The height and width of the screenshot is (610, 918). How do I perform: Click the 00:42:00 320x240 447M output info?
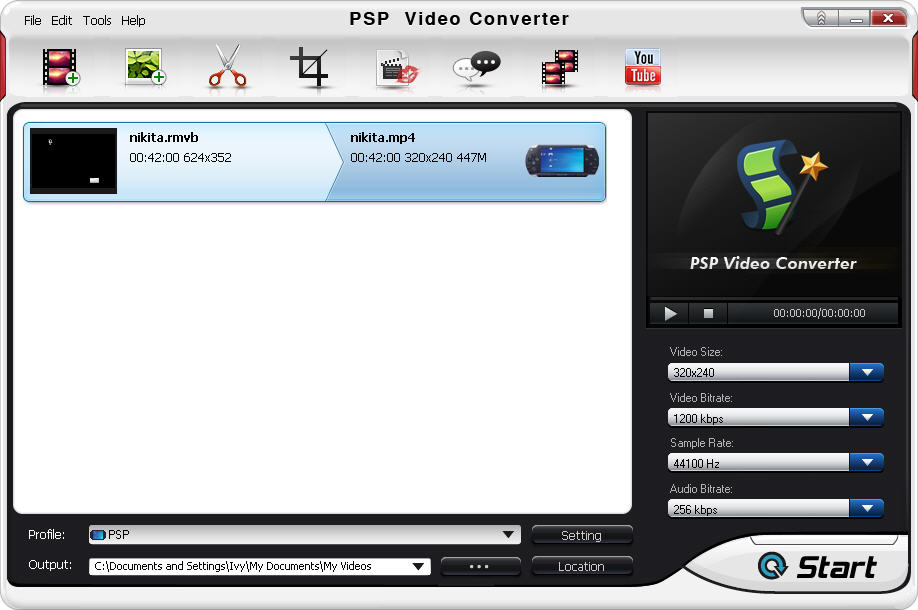[418, 157]
